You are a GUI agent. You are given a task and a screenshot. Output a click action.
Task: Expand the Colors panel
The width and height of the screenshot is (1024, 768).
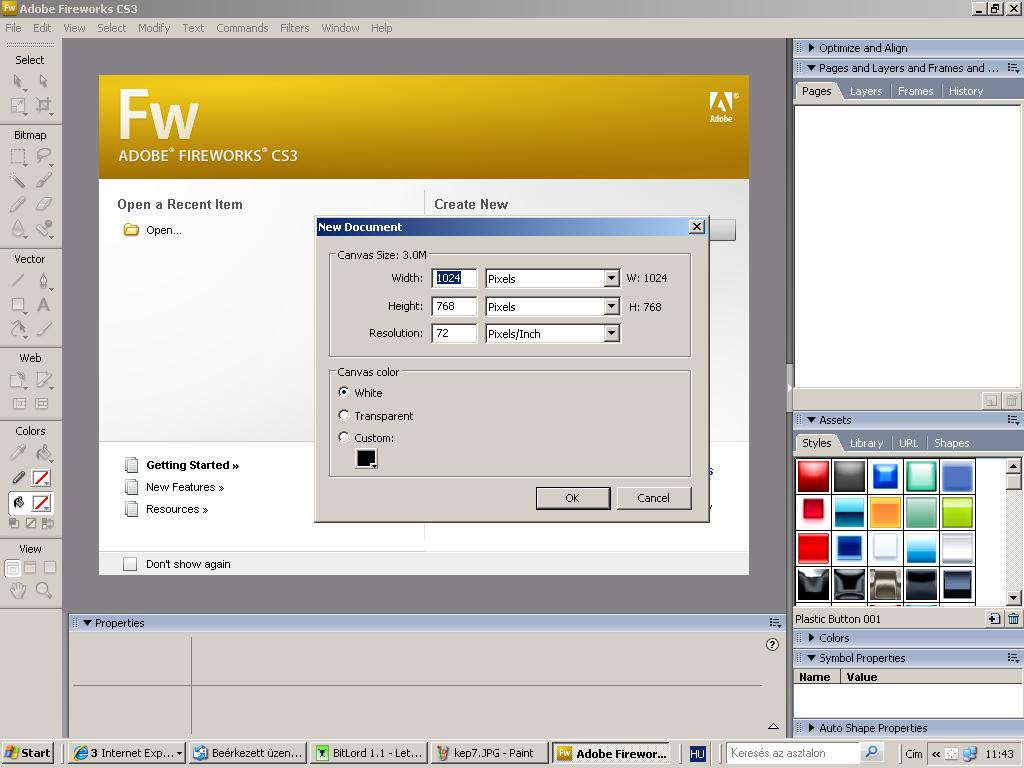point(811,638)
